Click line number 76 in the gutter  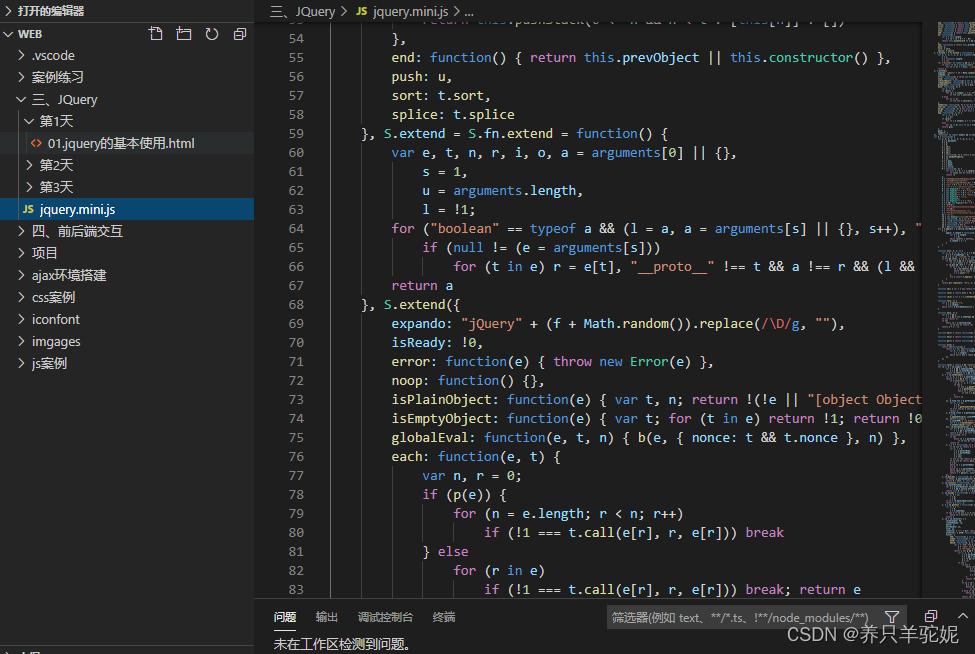pos(296,457)
